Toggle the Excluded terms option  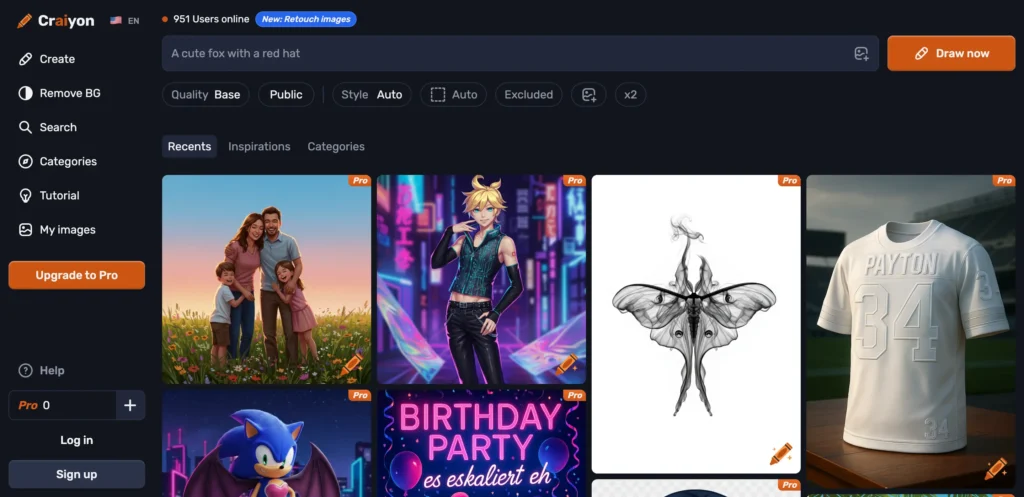point(528,95)
